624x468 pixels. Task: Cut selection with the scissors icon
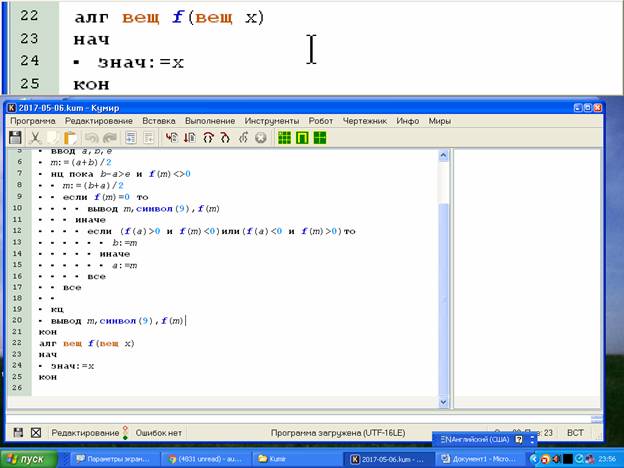[x=35, y=138]
